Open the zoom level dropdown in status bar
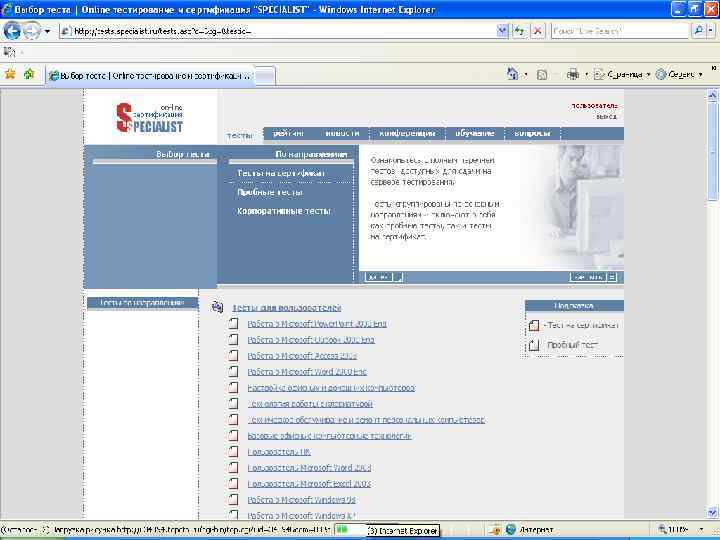This screenshot has height=540, width=720. (x=701, y=530)
